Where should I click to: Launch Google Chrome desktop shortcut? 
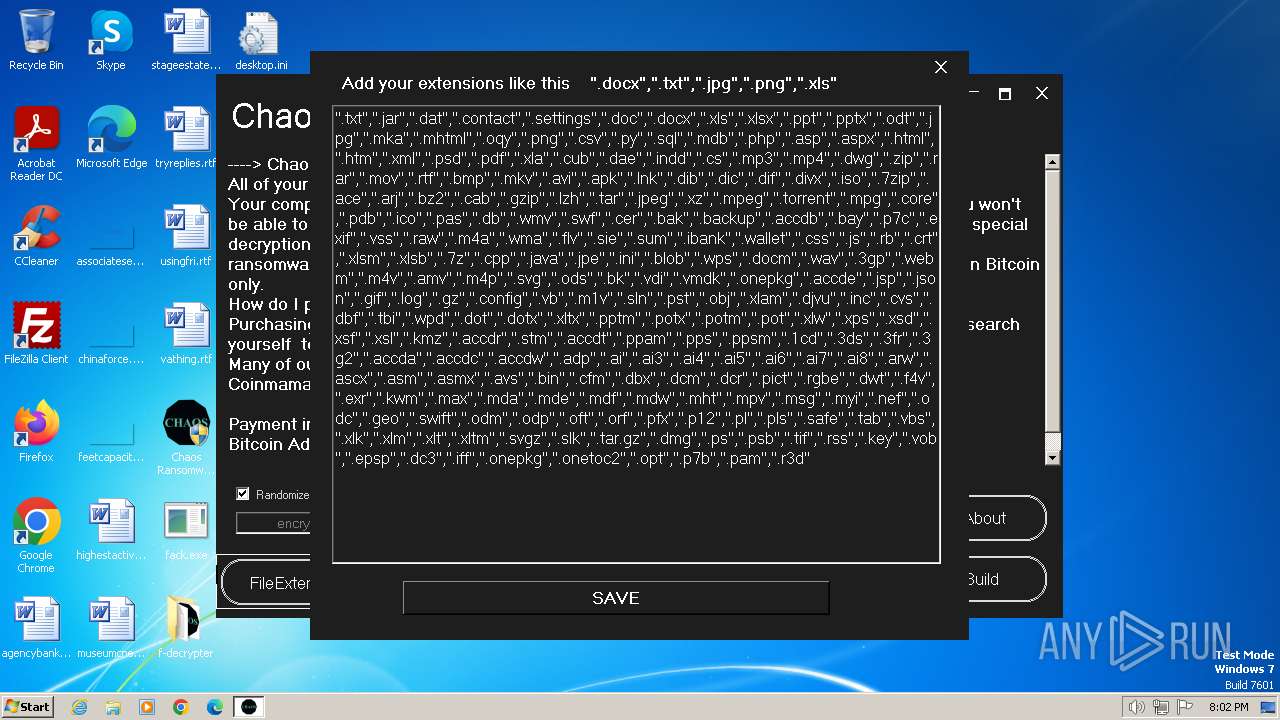pyautogui.click(x=36, y=536)
